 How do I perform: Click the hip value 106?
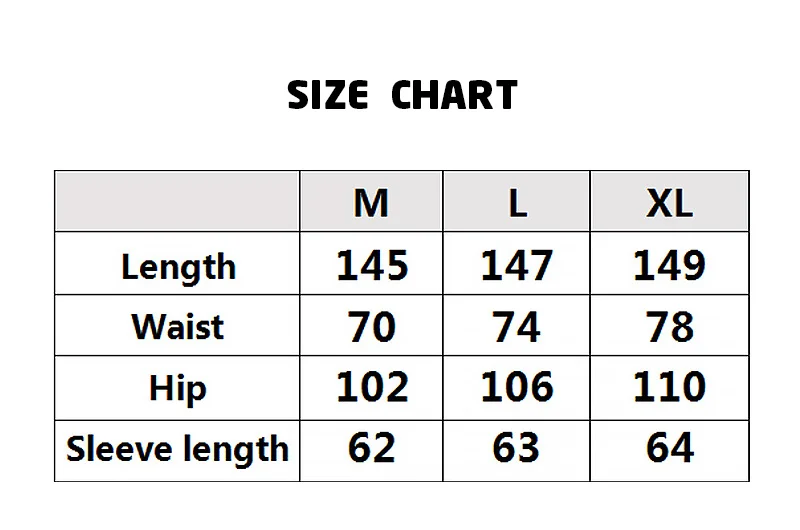point(517,387)
